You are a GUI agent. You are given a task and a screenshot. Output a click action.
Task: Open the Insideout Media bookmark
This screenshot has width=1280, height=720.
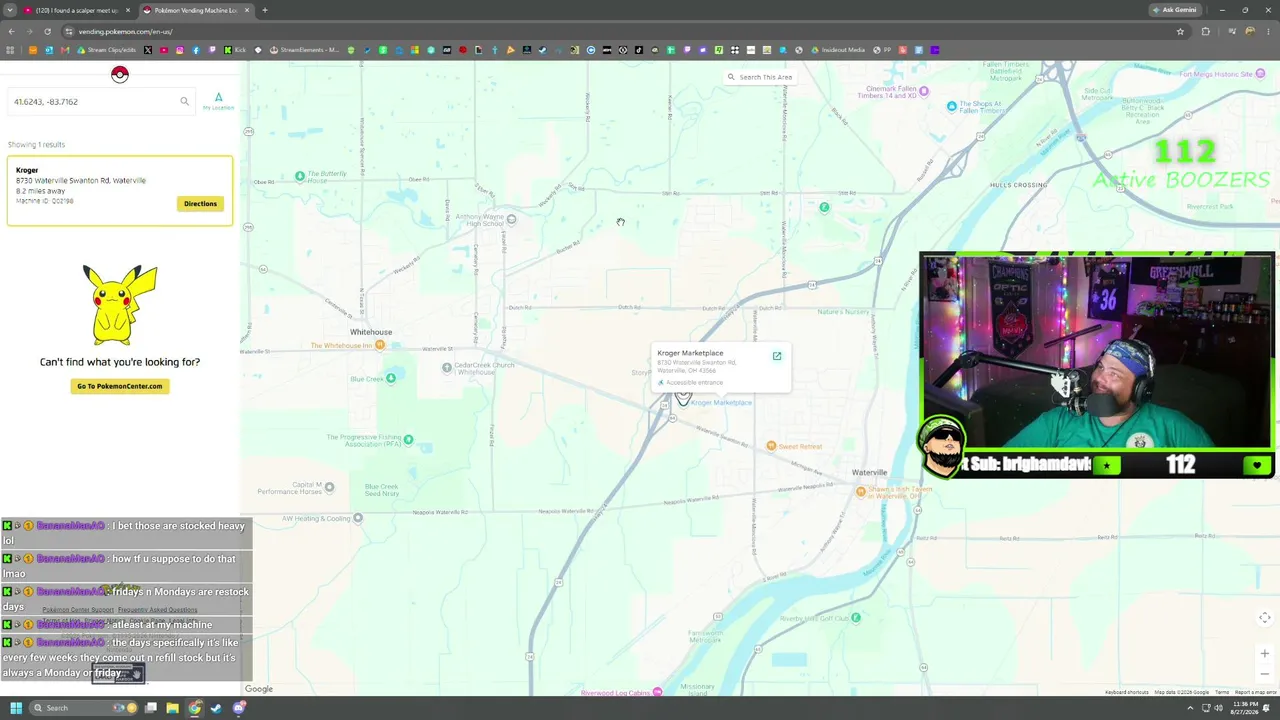pos(838,50)
